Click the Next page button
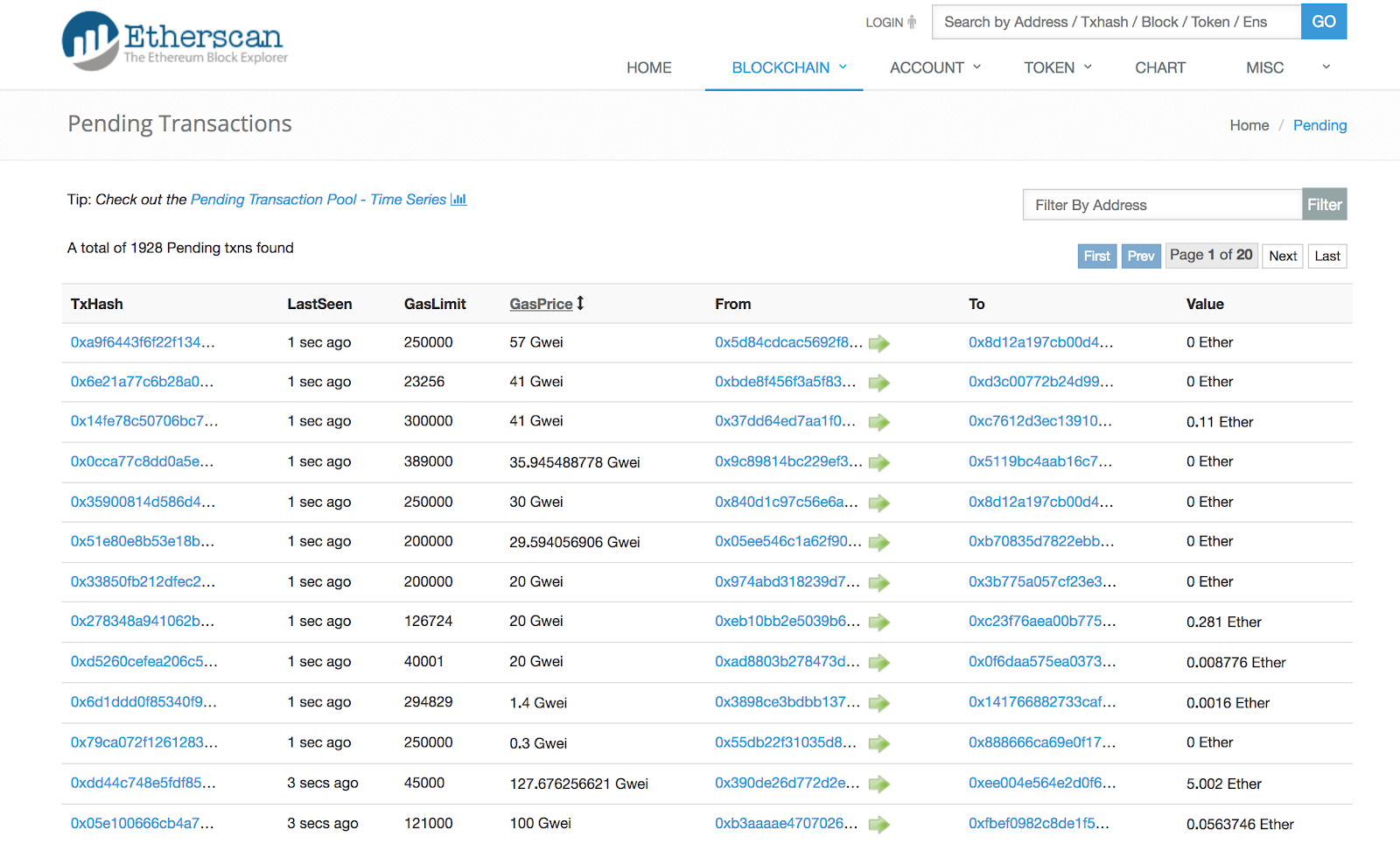1400x844 pixels. pos(1283,256)
